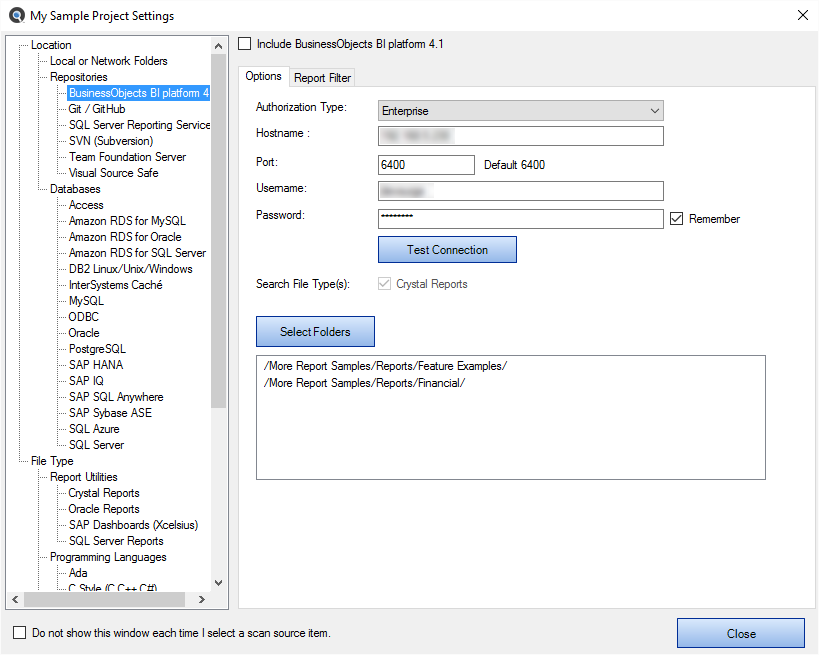Check 'Do not show this window' option
Viewport: 819px width, 655px height.
19,633
